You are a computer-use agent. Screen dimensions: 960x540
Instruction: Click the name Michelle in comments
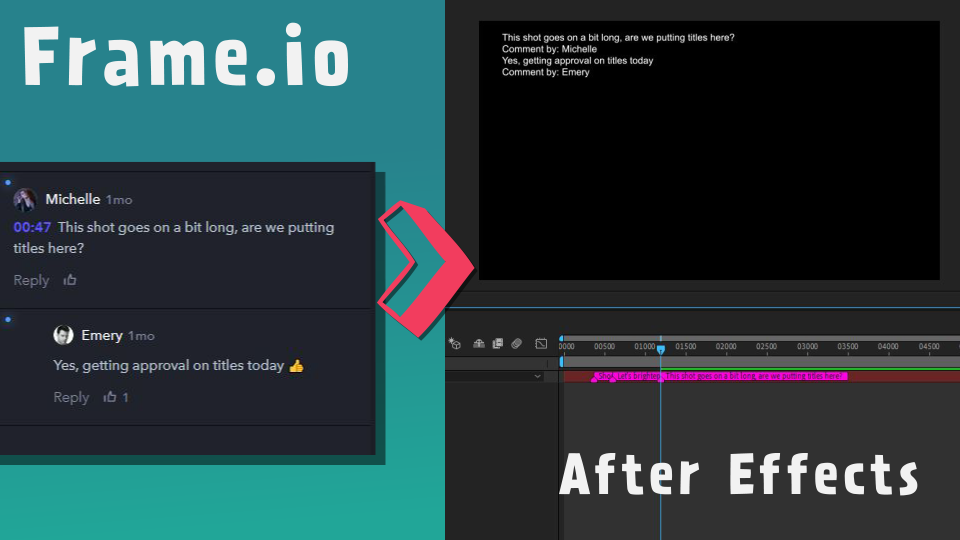tap(72, 199)
